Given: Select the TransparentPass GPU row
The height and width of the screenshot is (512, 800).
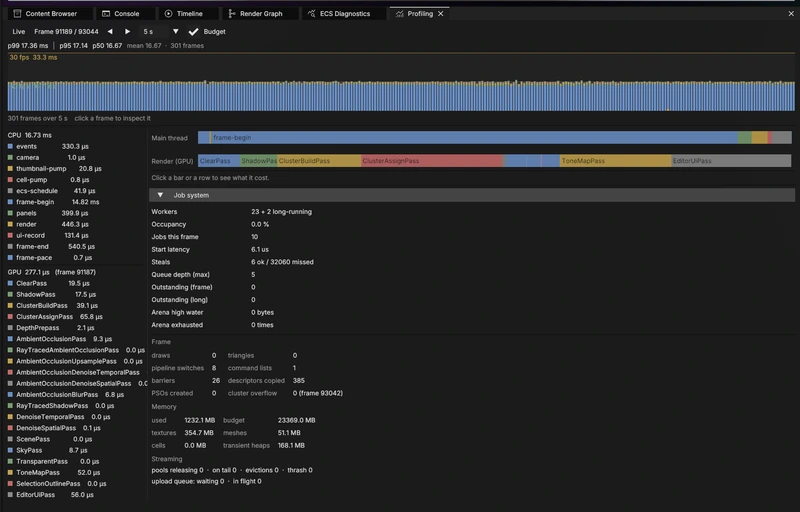Looking at the screenshot, I should click(x=54, y=462).
